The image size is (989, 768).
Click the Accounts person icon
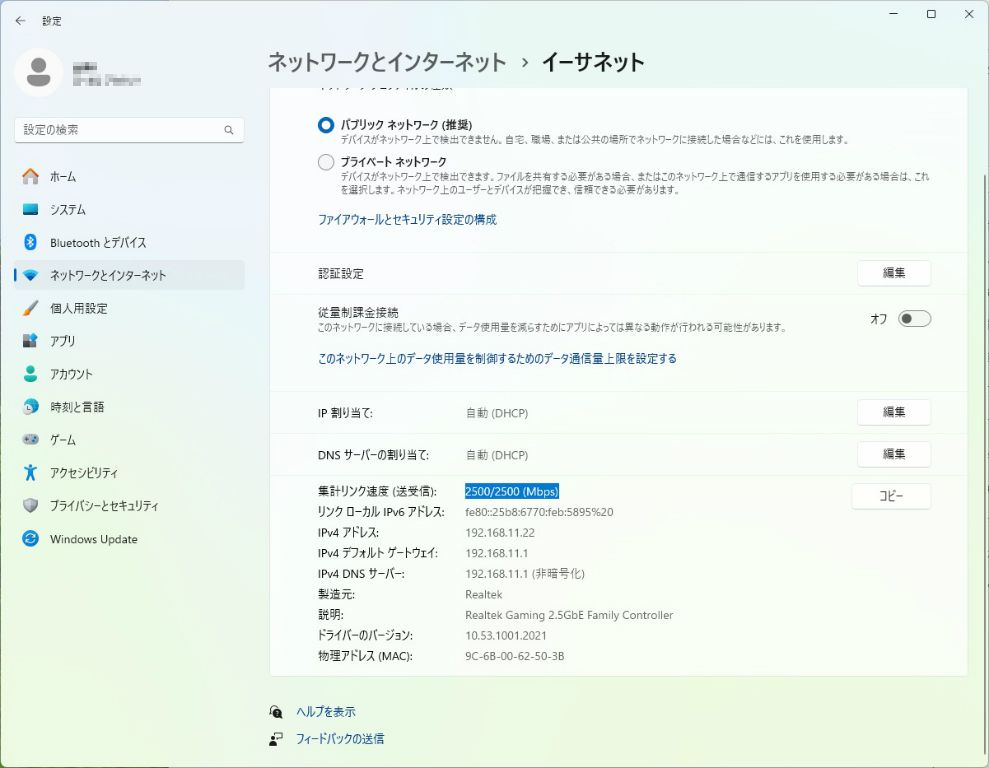coord(30,374)
